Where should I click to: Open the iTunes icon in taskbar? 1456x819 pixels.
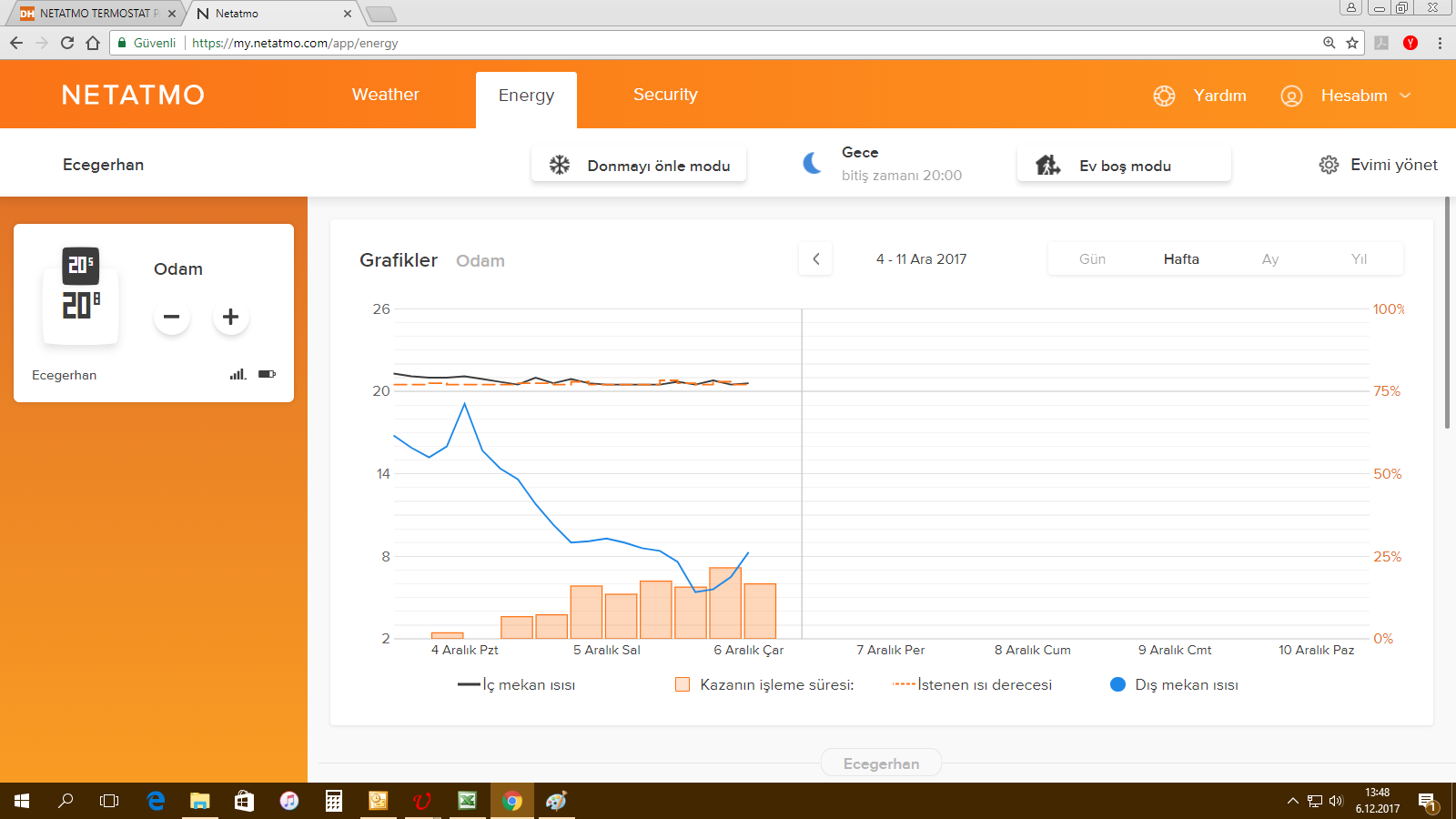coord(288,801)
